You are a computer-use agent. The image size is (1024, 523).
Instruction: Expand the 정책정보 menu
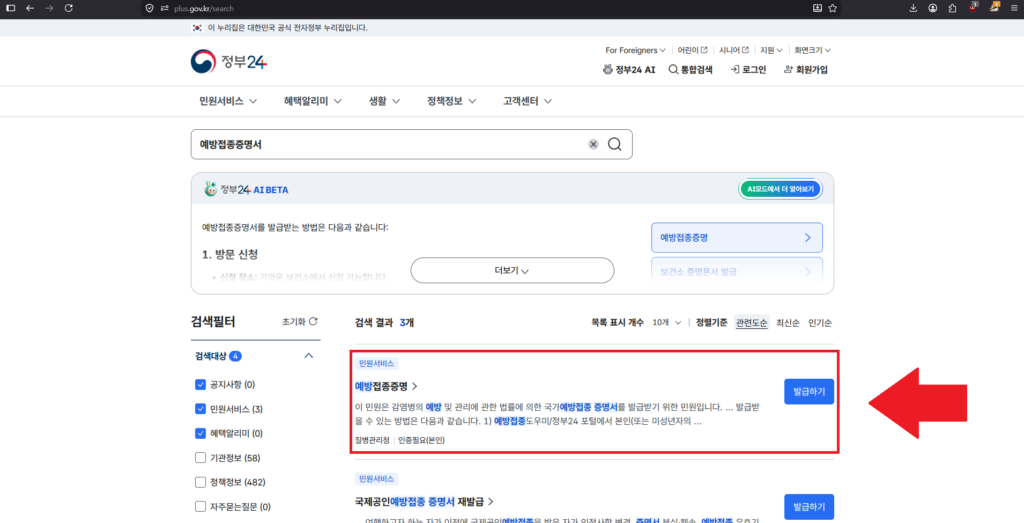click(x=452, y=101)
